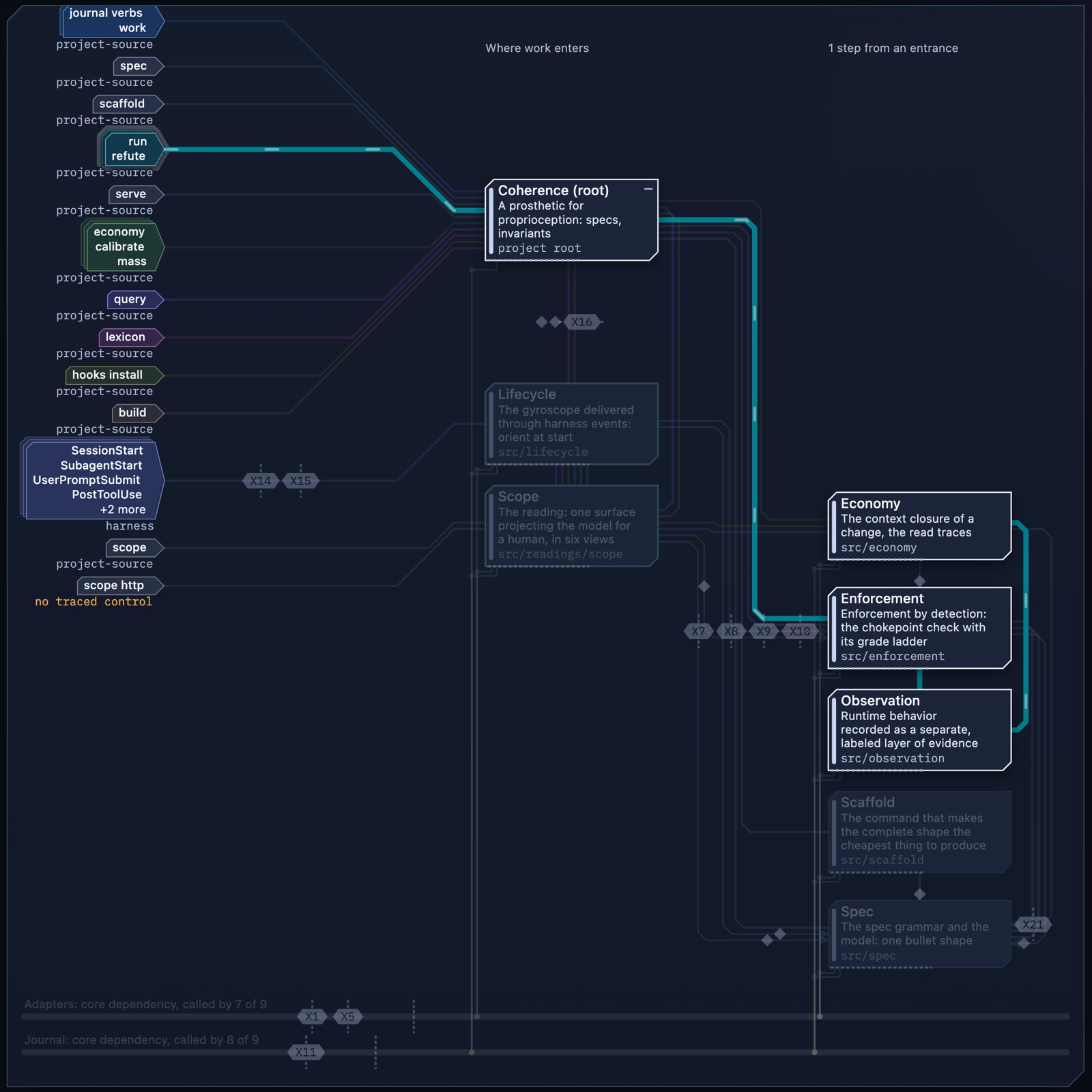Select the 'hooks install' tag

click(114, 375)
